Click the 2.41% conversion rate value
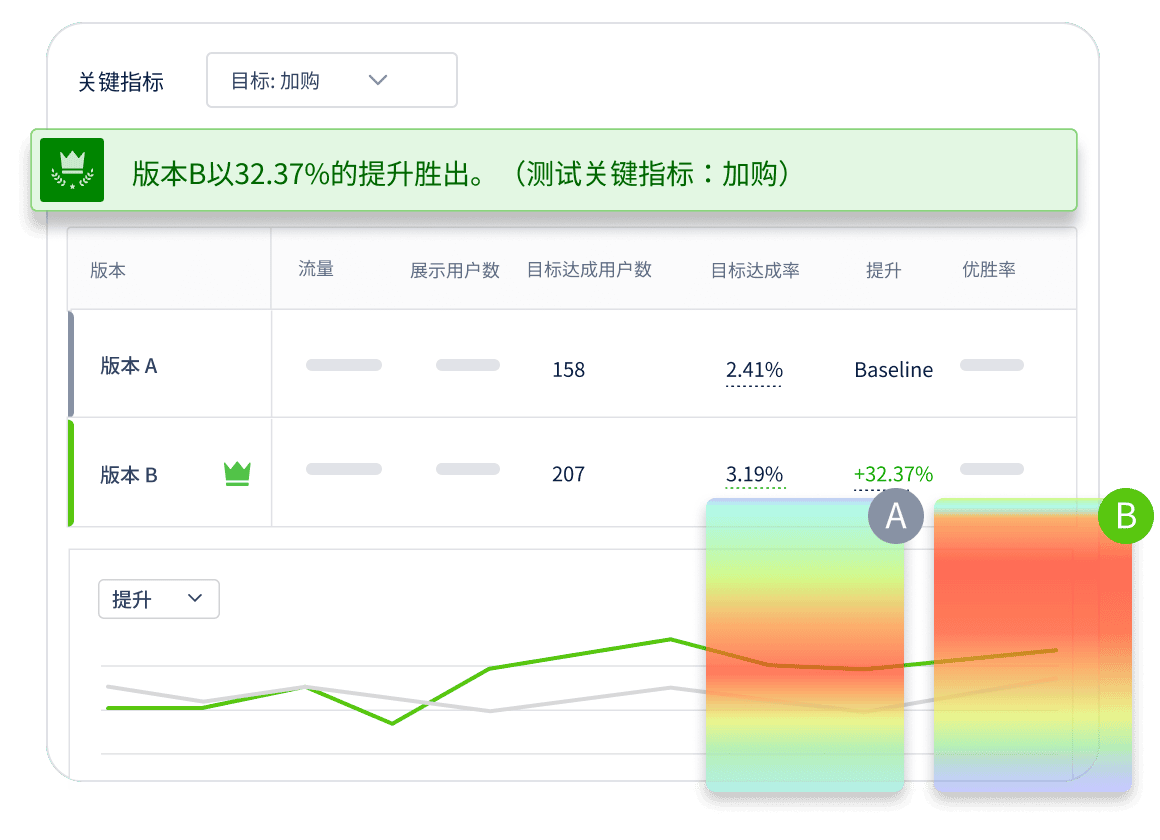Screen dimensions: 1160x840 (754, 369)
